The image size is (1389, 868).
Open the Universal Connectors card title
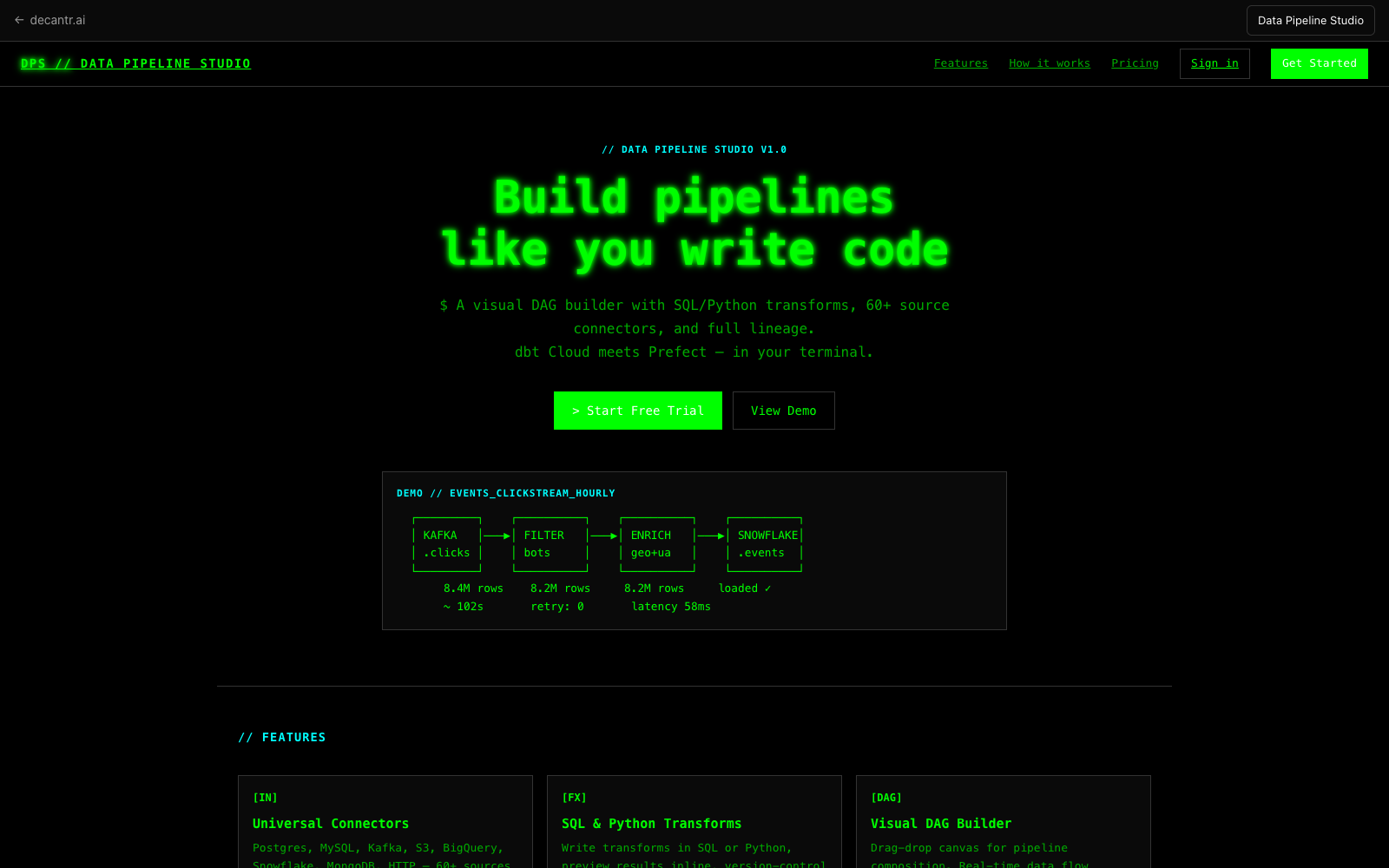point(331,824)
